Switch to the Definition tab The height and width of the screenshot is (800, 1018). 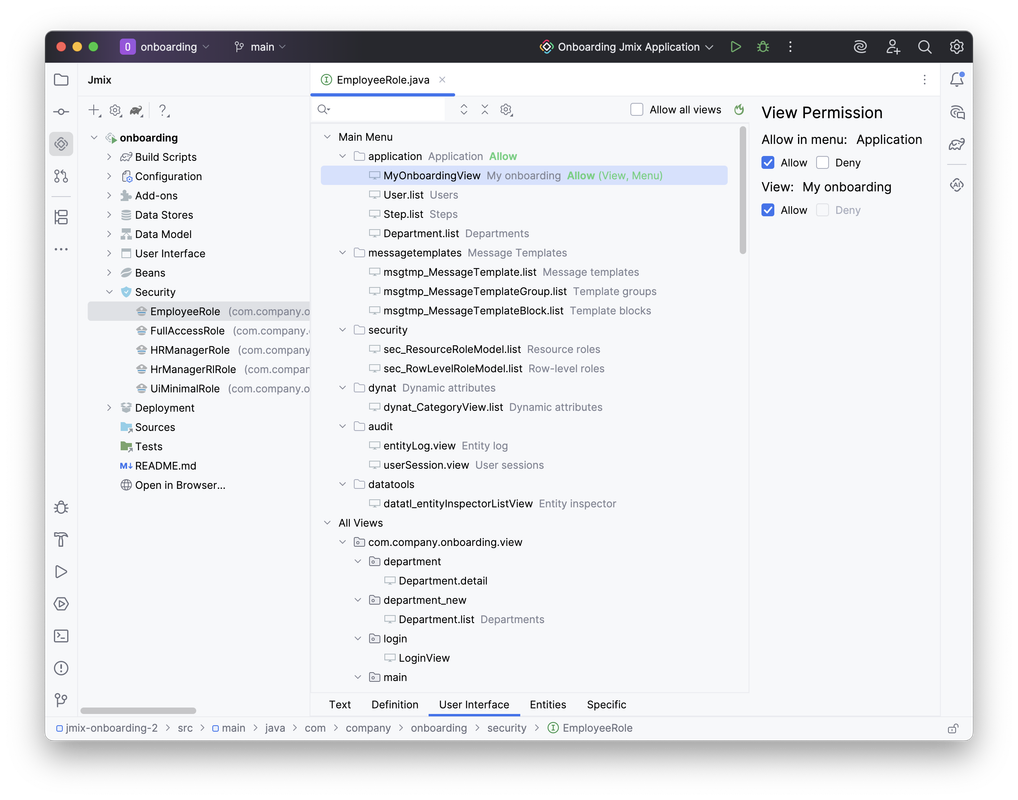pyautogui.click(x=395, y=705)
